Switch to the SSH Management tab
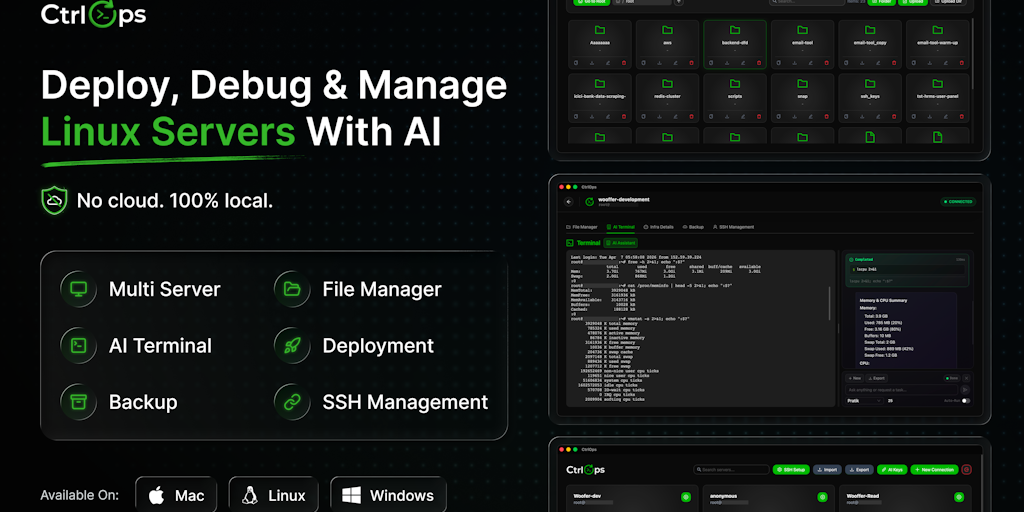Screen dimensions: 1024x512 click(734, 227)
